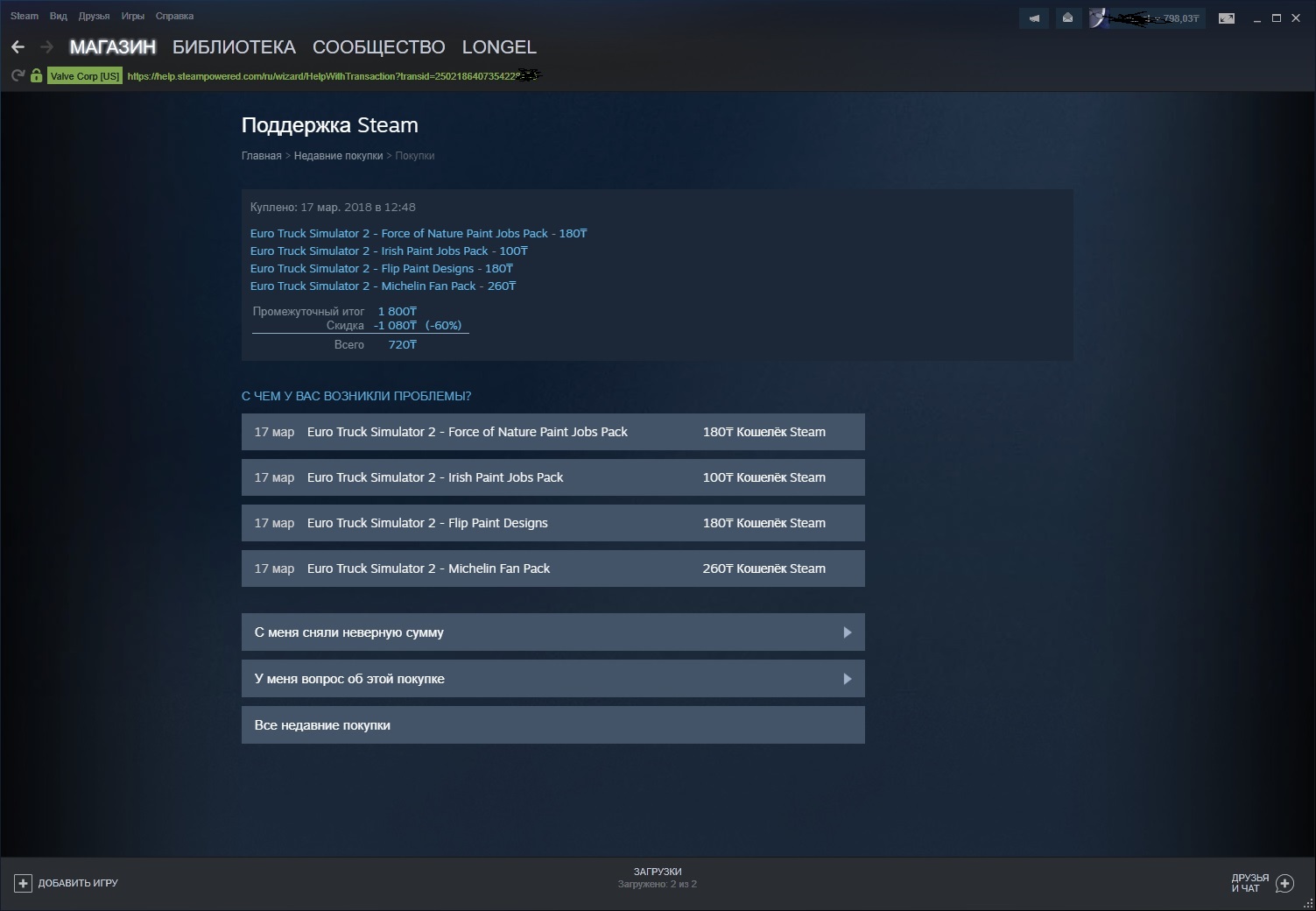
Task: Open the 'Справка' menu
Action: click(x=174, y=16)
